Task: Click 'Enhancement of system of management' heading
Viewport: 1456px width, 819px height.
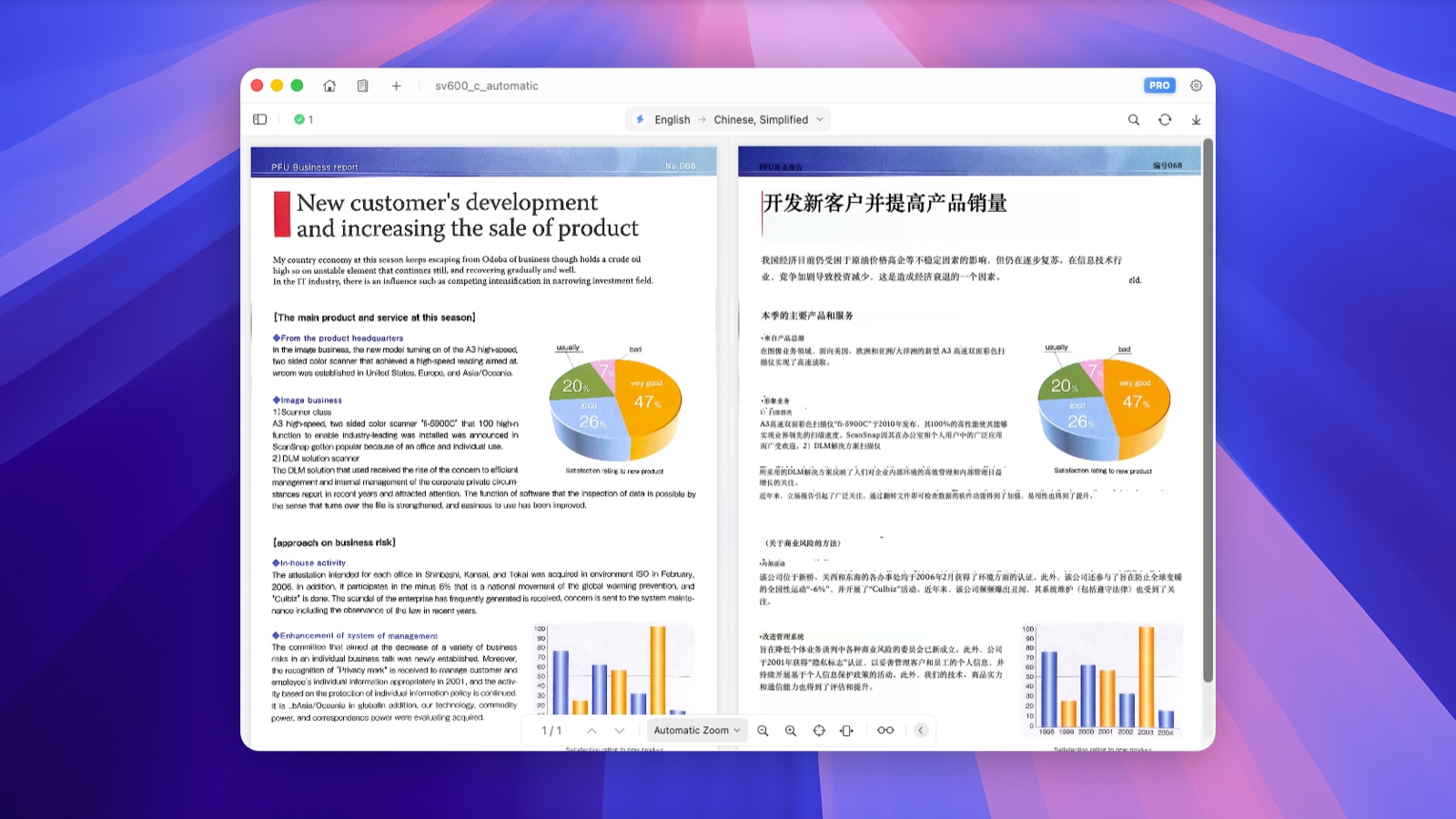Action: 355,635
